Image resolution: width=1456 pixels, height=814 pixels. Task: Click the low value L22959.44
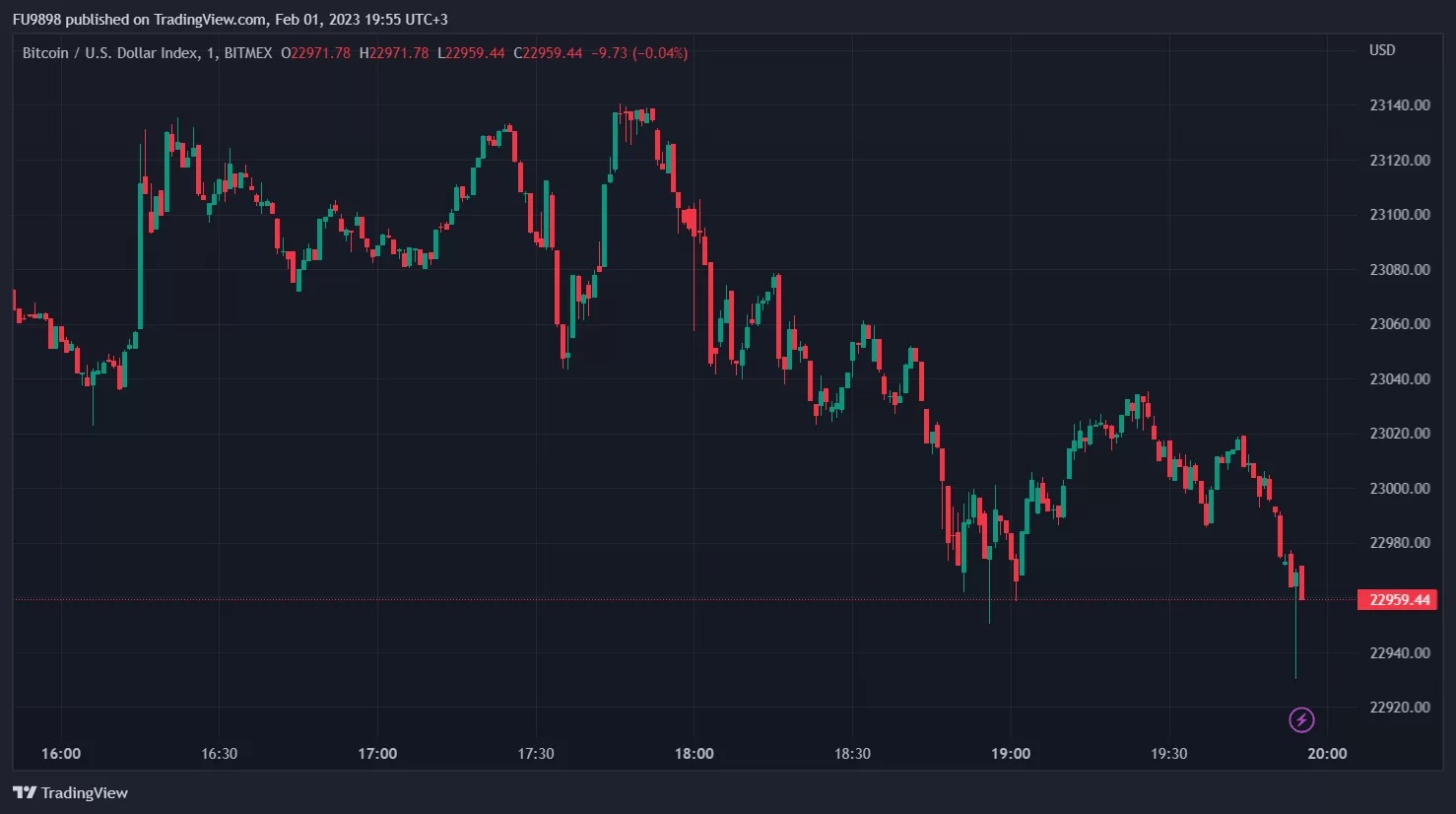click(471, 53)
